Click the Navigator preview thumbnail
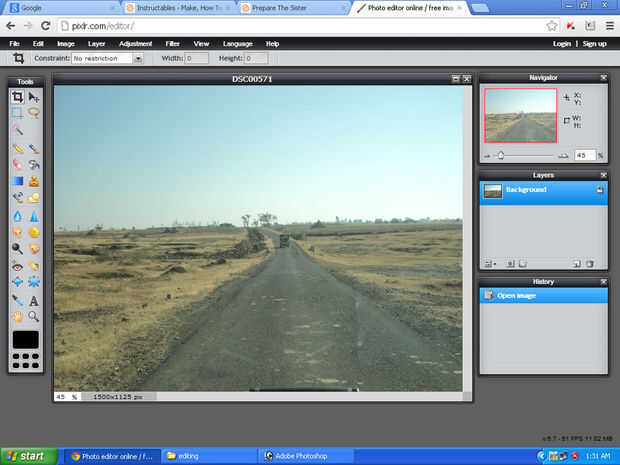The image size is (620, 465). [x=520, y=115]
